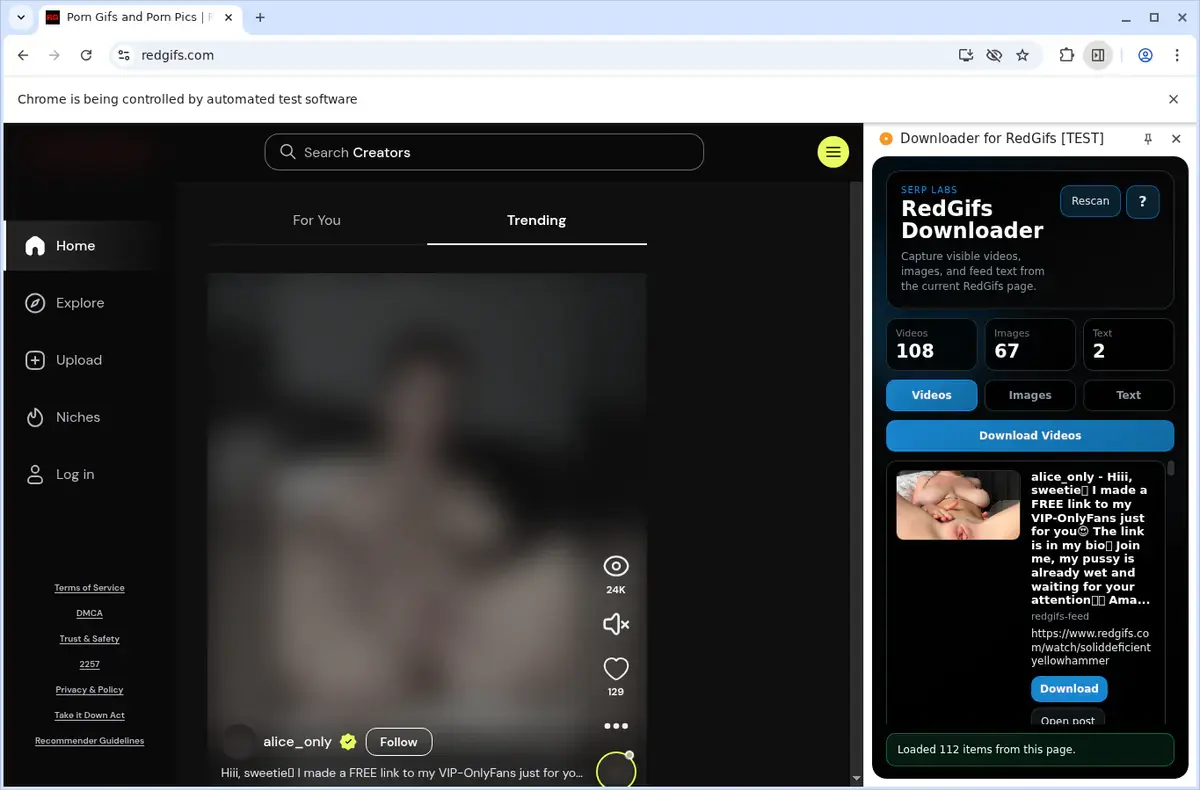1200x790 pixels.
Task: Go back with the browser back arrow
Action: (23, 55)
